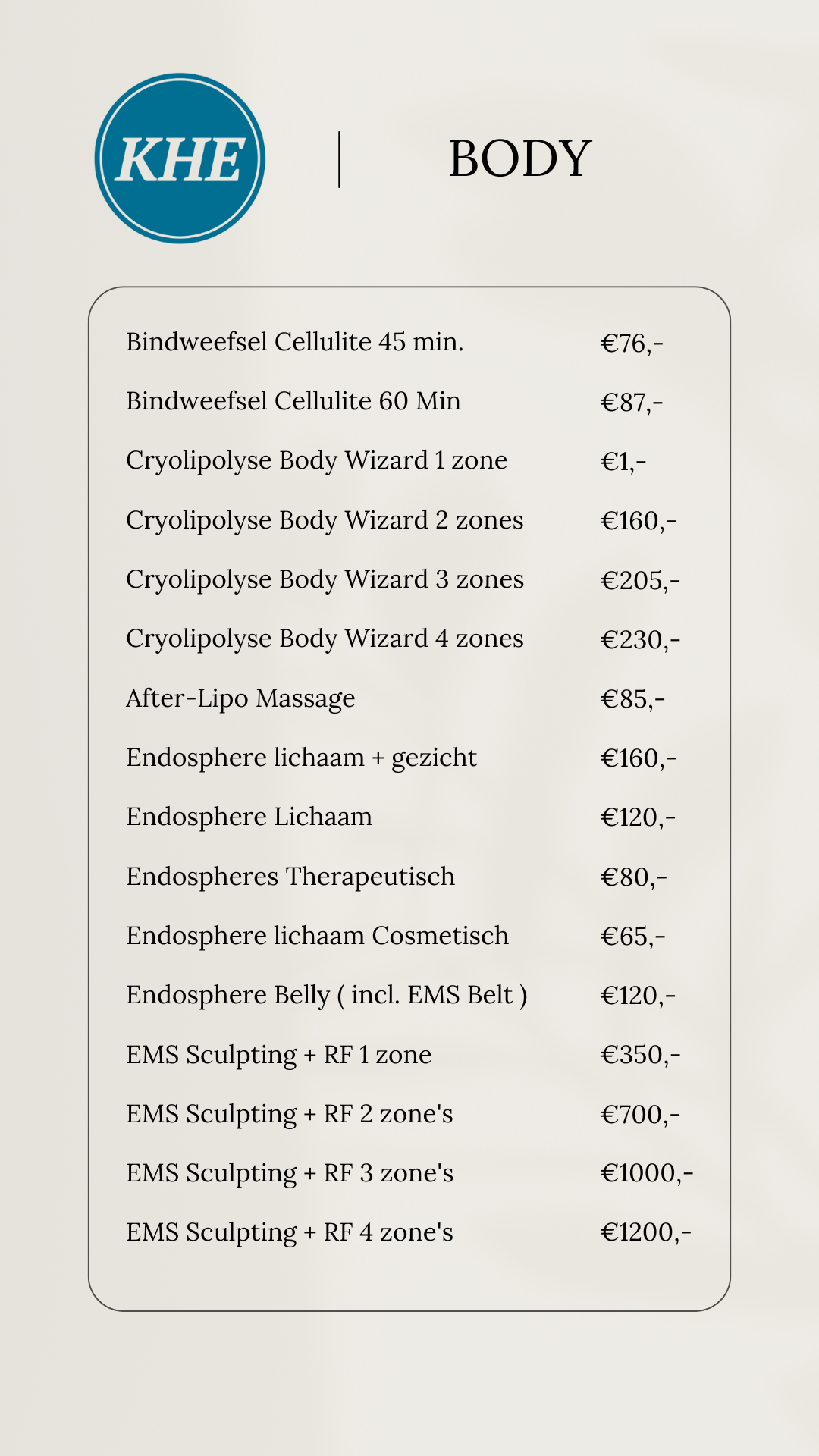Viewport: 819px width, 1456px height.
Task: Click the €76,- price
Action: [x=632, y=344]
